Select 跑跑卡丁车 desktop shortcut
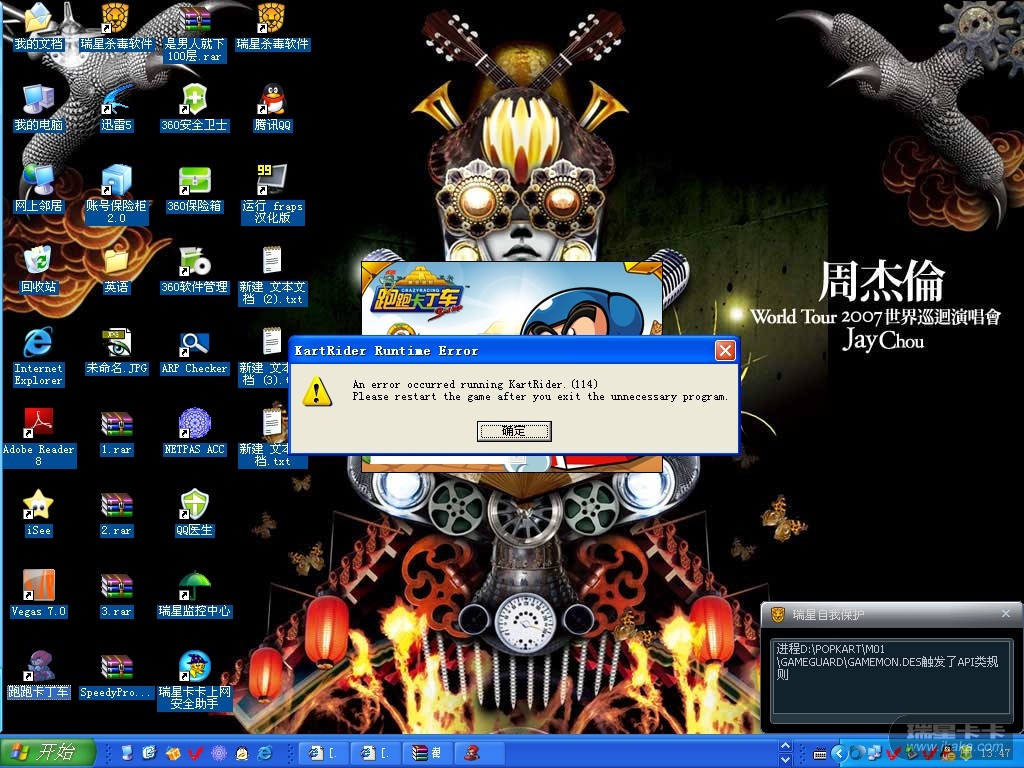The image size is (1024, 768). click(39, 675)
